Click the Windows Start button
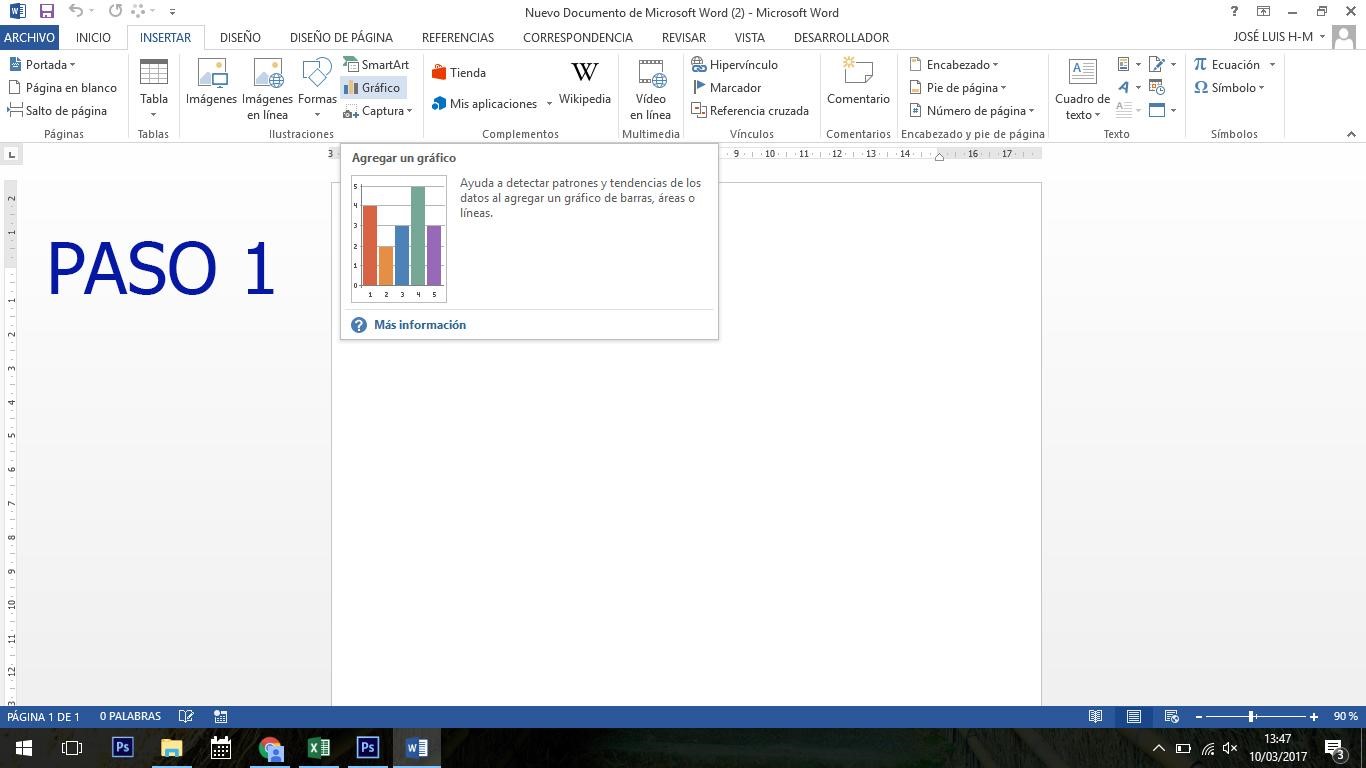 tap(24, 748)
